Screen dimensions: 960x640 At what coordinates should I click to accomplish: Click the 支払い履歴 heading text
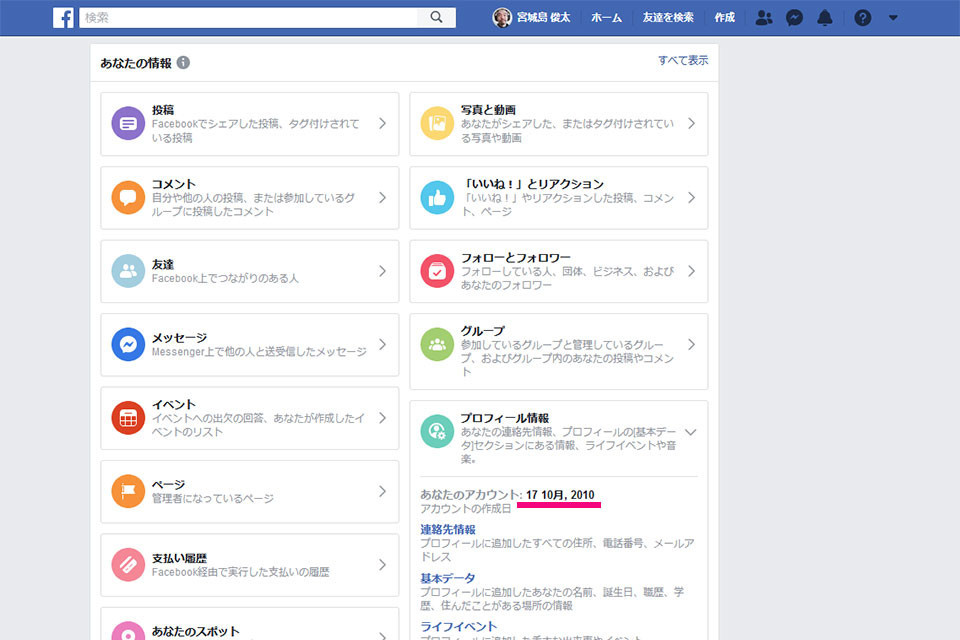(179, 558)
